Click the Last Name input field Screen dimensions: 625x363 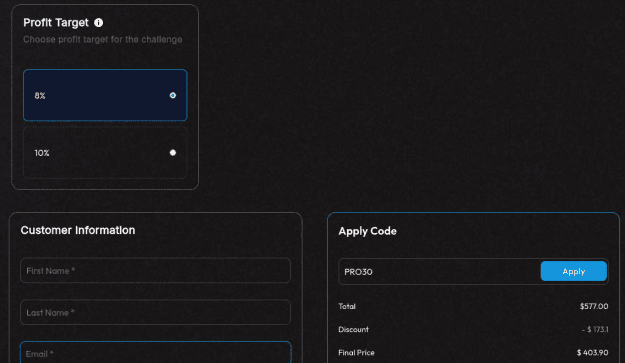click(x=155, y=312)
